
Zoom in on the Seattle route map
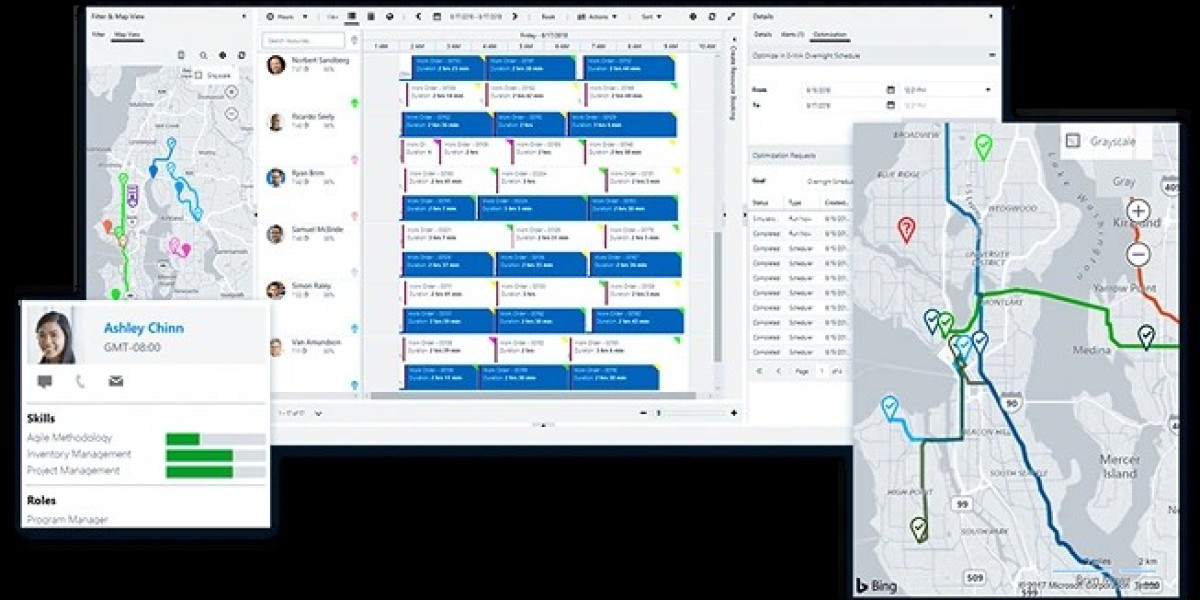(1136, 213)
